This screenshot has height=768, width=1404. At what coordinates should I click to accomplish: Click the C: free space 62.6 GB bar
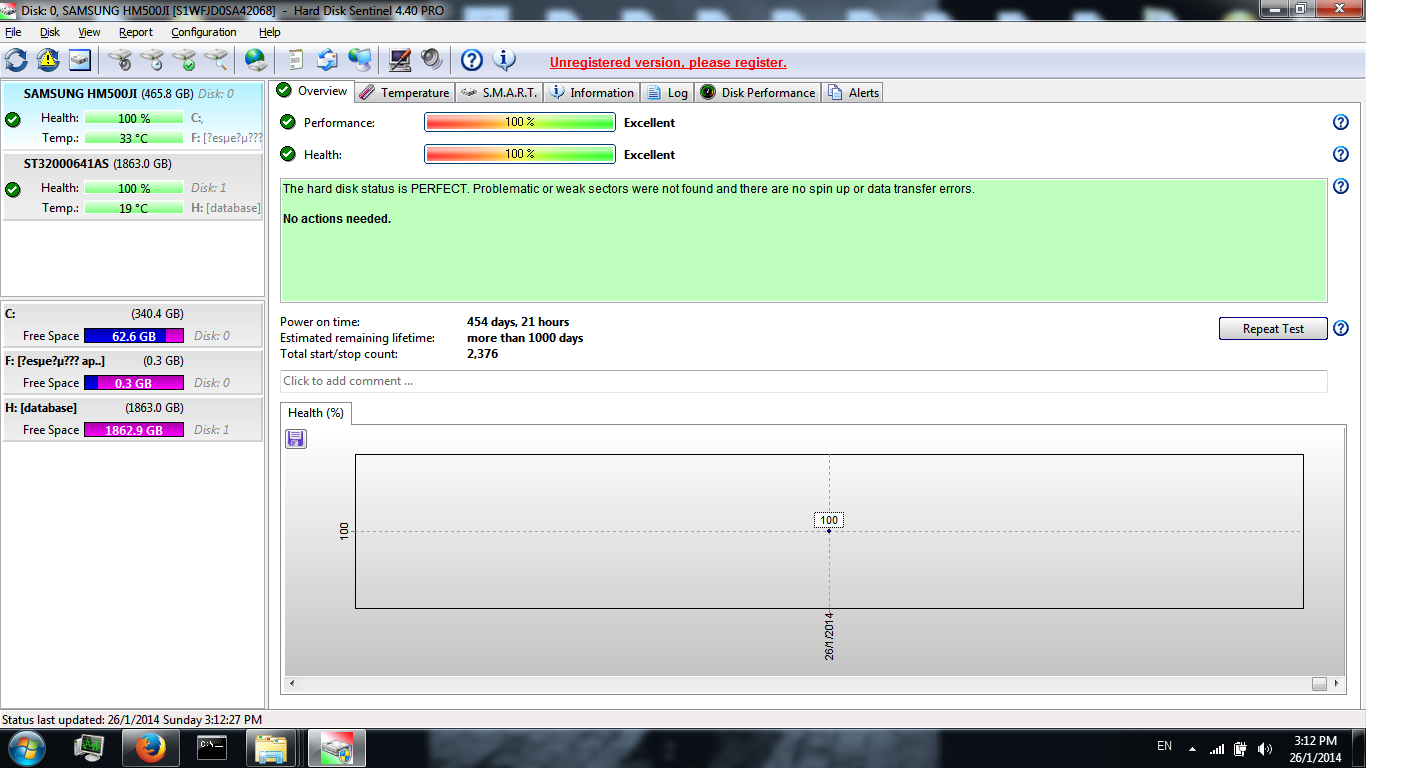tap(134, 336)
